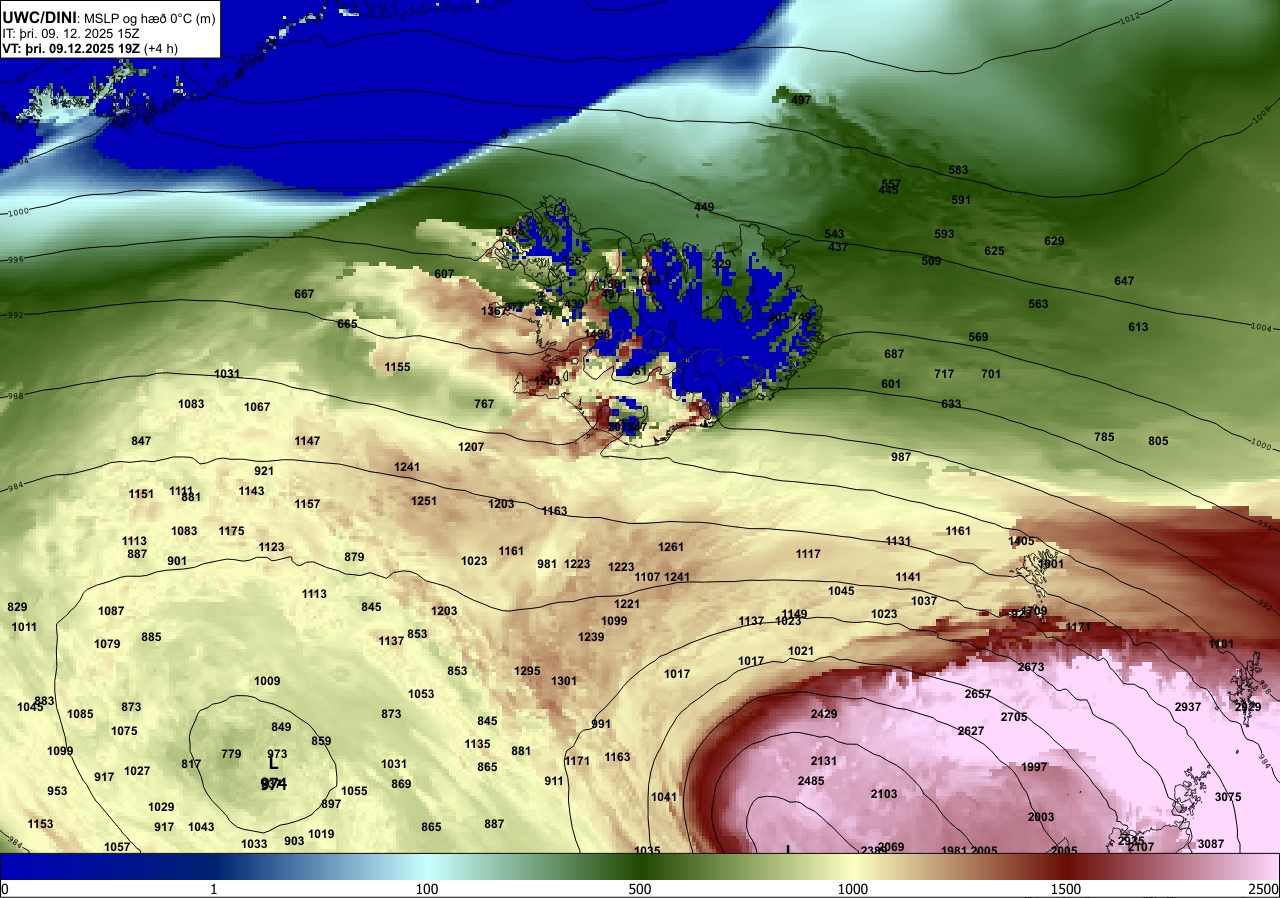Click the value '613'
The image size is (1280, 898).
(1138, 327)
